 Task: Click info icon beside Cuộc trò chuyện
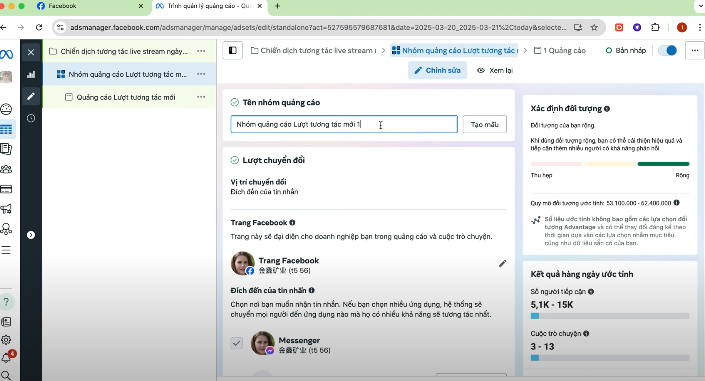click(586, 334)
